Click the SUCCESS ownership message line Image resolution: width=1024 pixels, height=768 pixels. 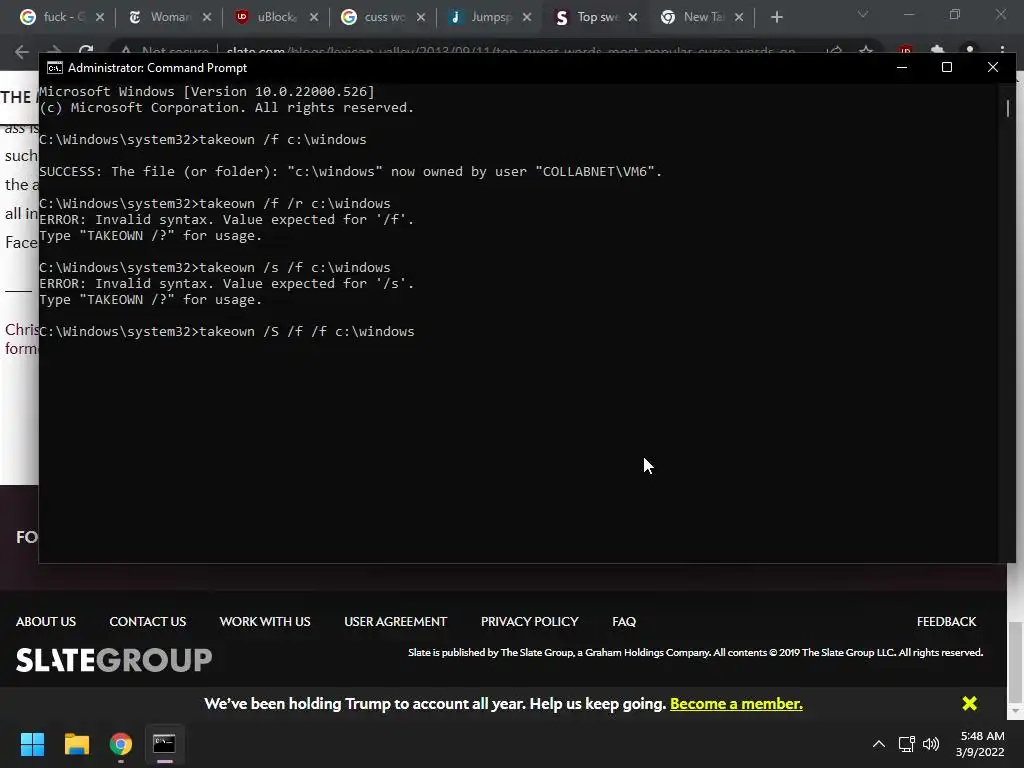351,172
